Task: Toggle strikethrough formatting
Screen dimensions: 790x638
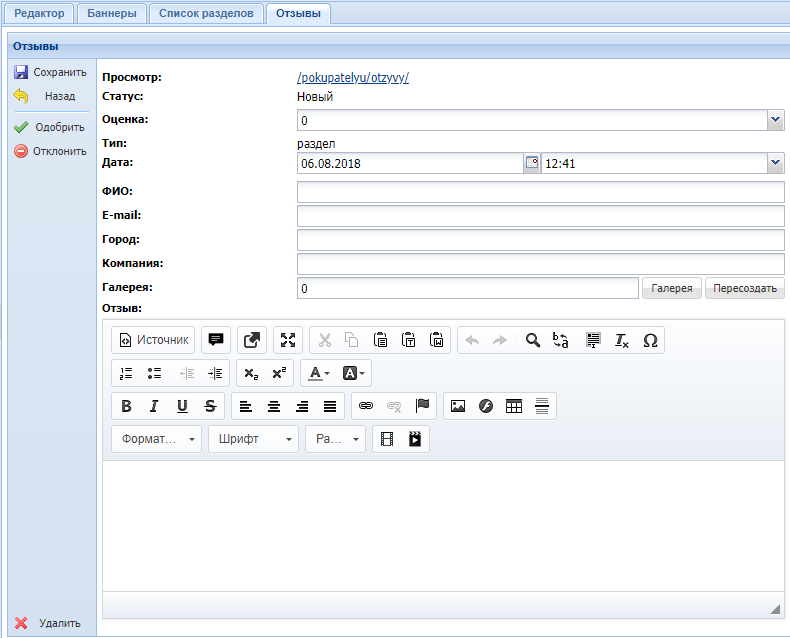Action: click(x=210, y=406)
